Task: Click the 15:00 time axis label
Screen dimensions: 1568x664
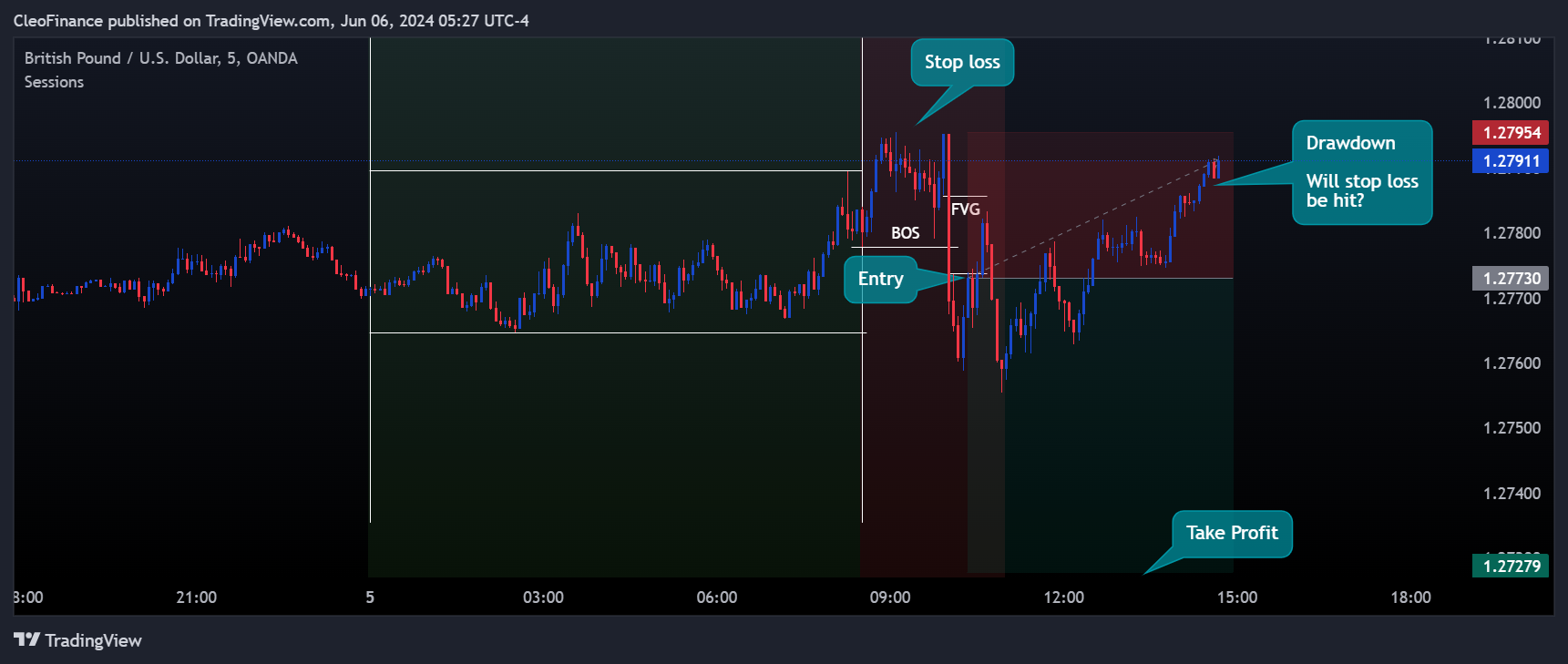Action: (1237, 598)
